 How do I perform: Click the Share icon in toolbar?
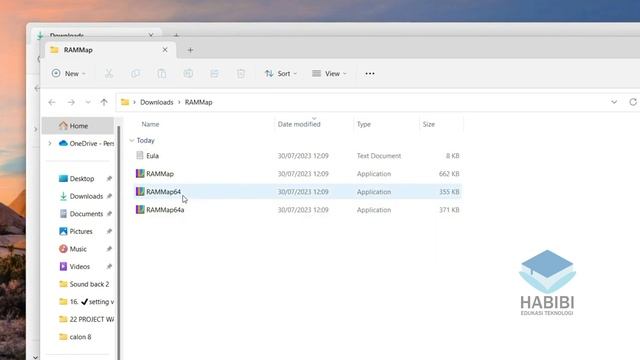pyautogui.click(x=214, y=73)
